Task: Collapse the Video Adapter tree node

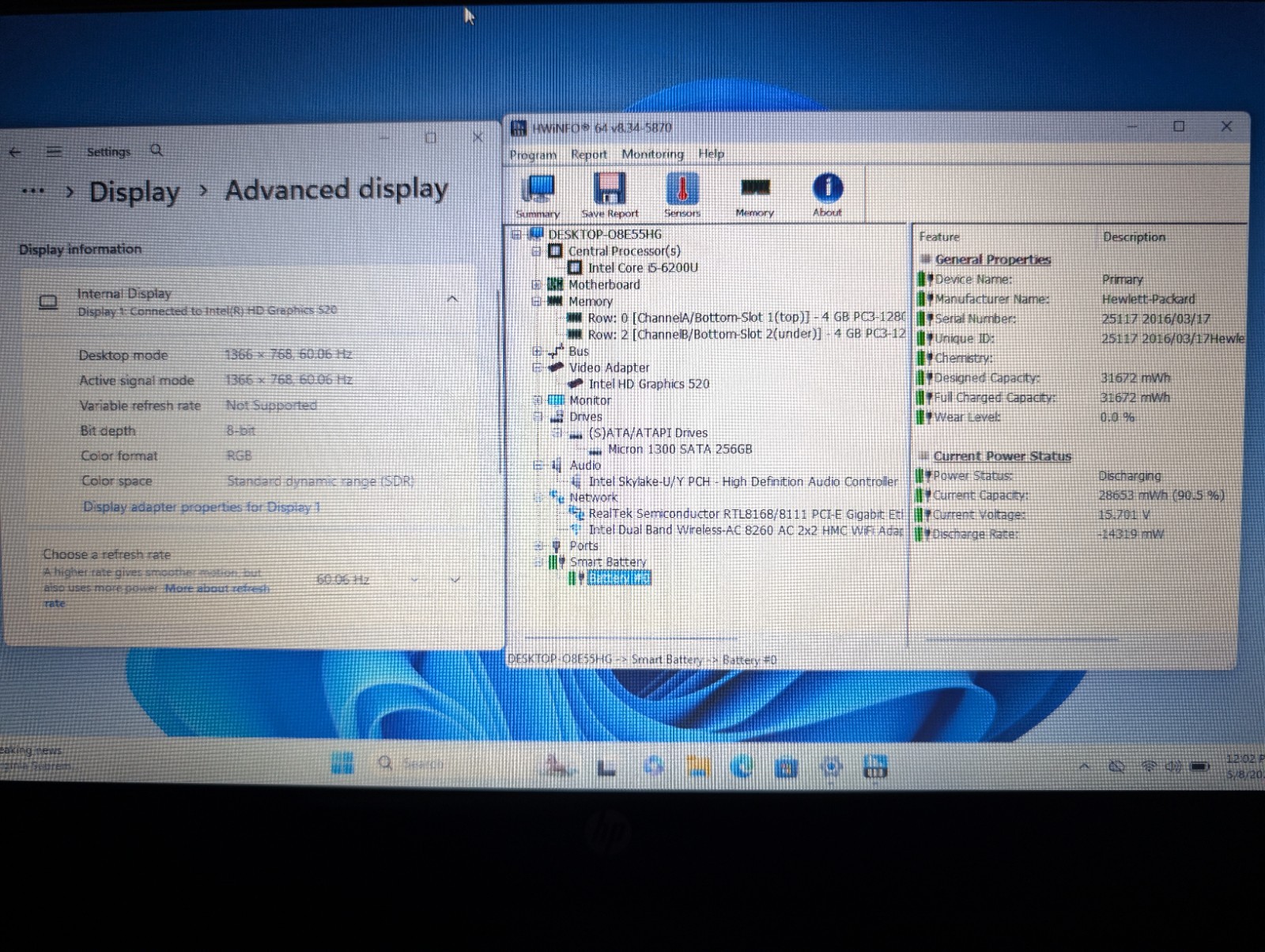Action: point(537,368)
